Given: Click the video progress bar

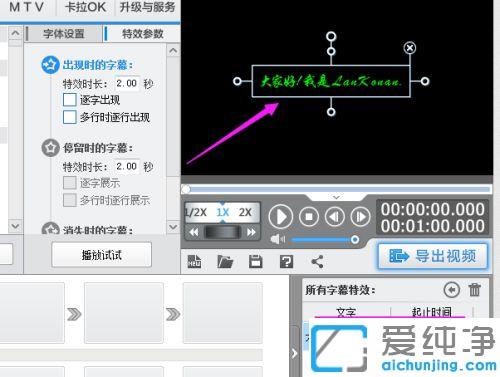Looking at the screenshot, I should point(337,189).
